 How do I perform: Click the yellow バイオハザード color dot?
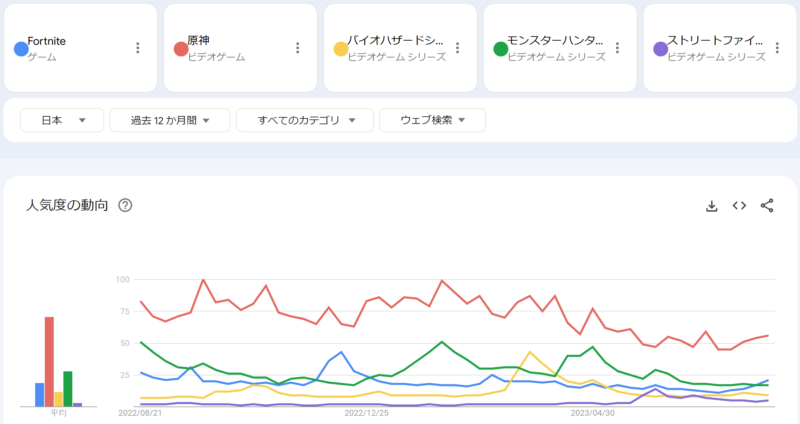(x=341, y=49)
